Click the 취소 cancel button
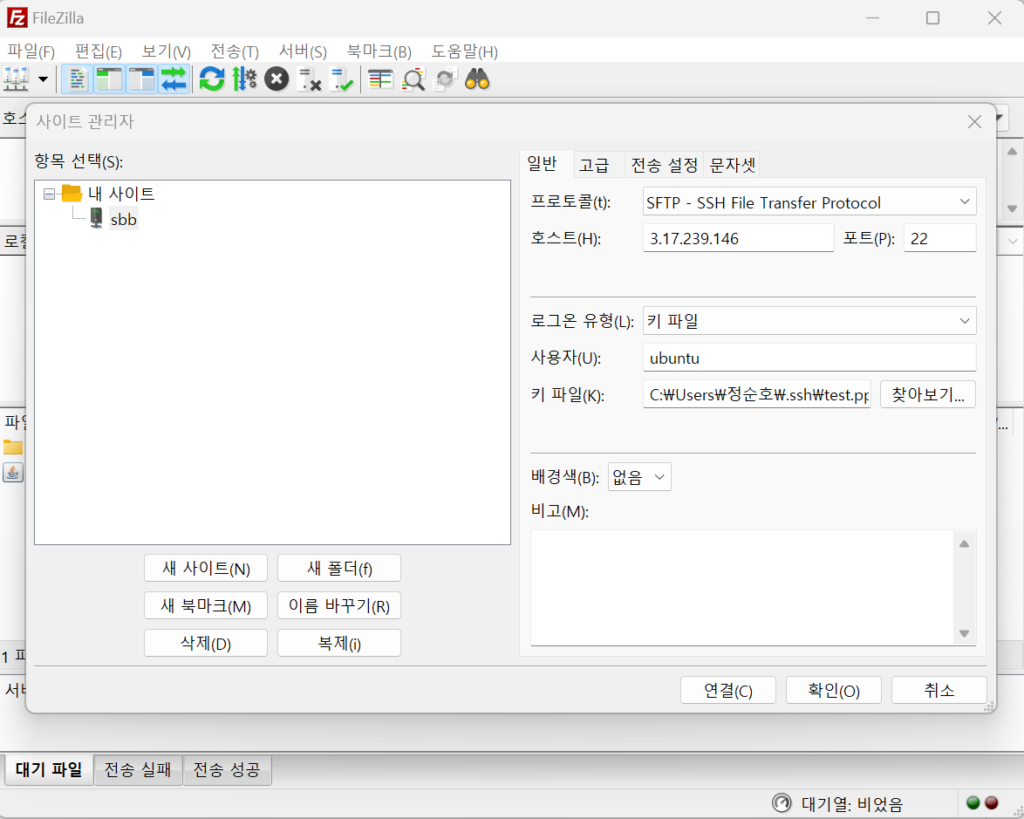Viewport: 1024px width, 819px height. [939, 690]
